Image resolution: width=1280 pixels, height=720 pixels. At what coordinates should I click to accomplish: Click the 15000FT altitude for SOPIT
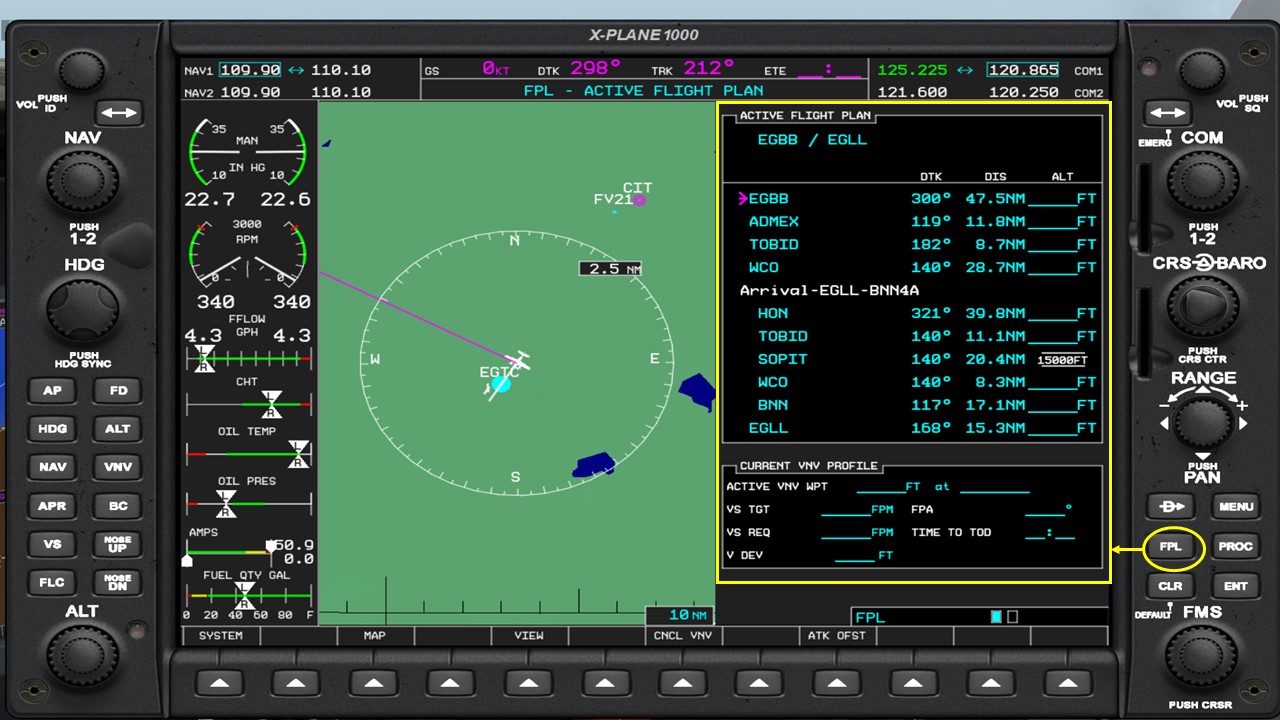coord(1062,360)
